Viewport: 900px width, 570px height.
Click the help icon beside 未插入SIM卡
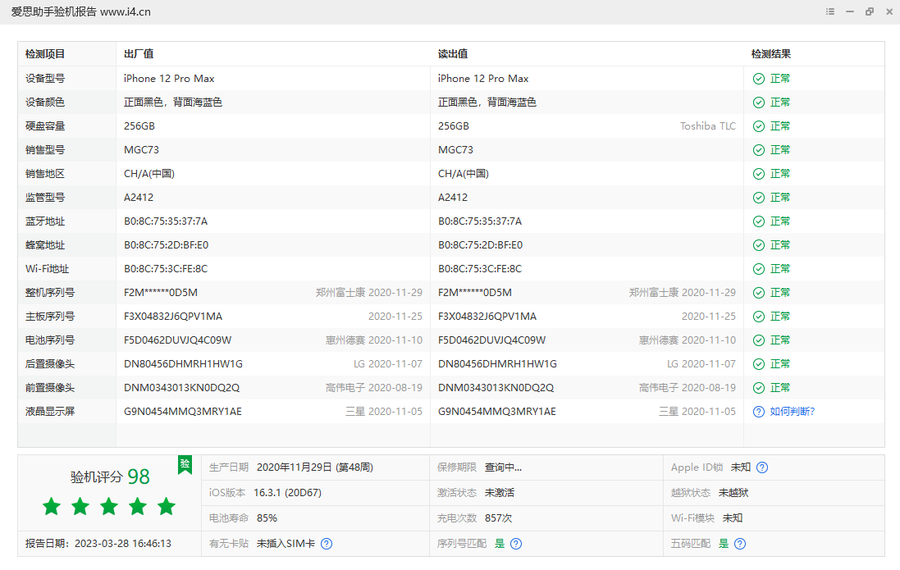click(327, 544)
